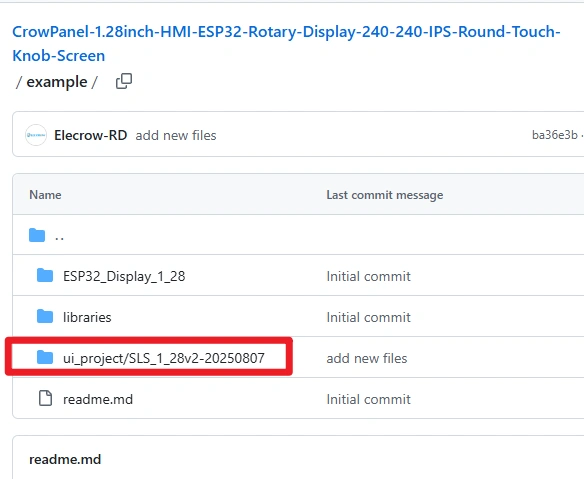The height and width of the screenshot is (479, 584).
Task: Open ui_project/SLS_1_28v2-20250807 folder
Action: (x=164, y=358)
